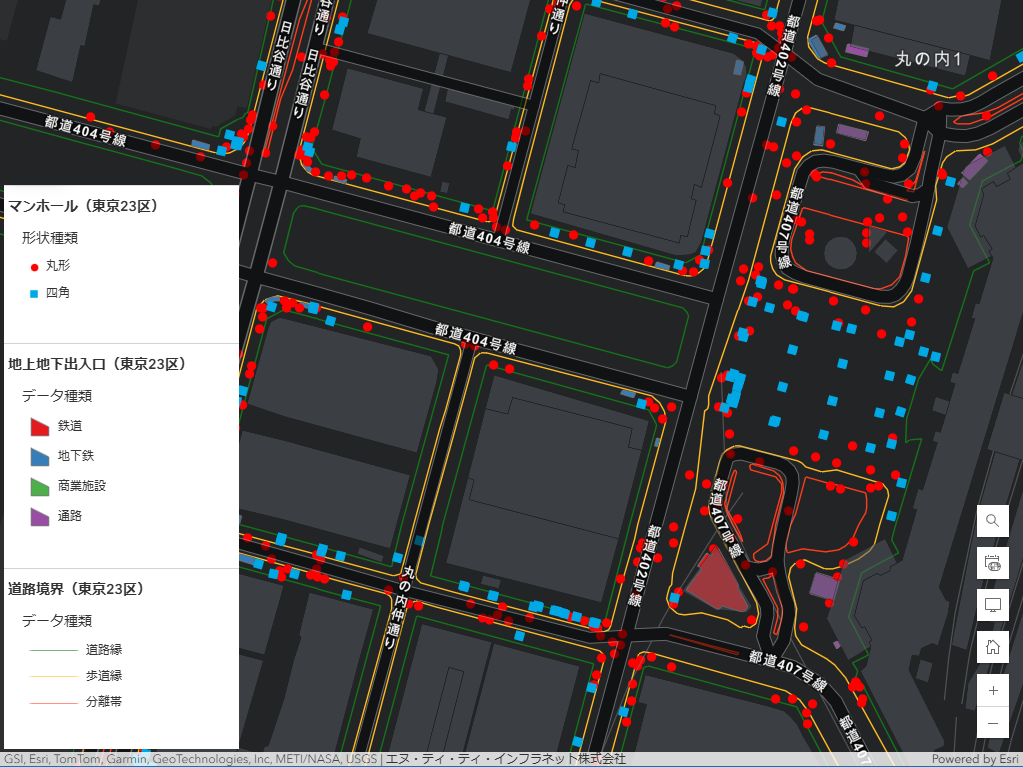Click the 四角 legend label
Viewport: 1023px width, 767px height.
(57, 292)
